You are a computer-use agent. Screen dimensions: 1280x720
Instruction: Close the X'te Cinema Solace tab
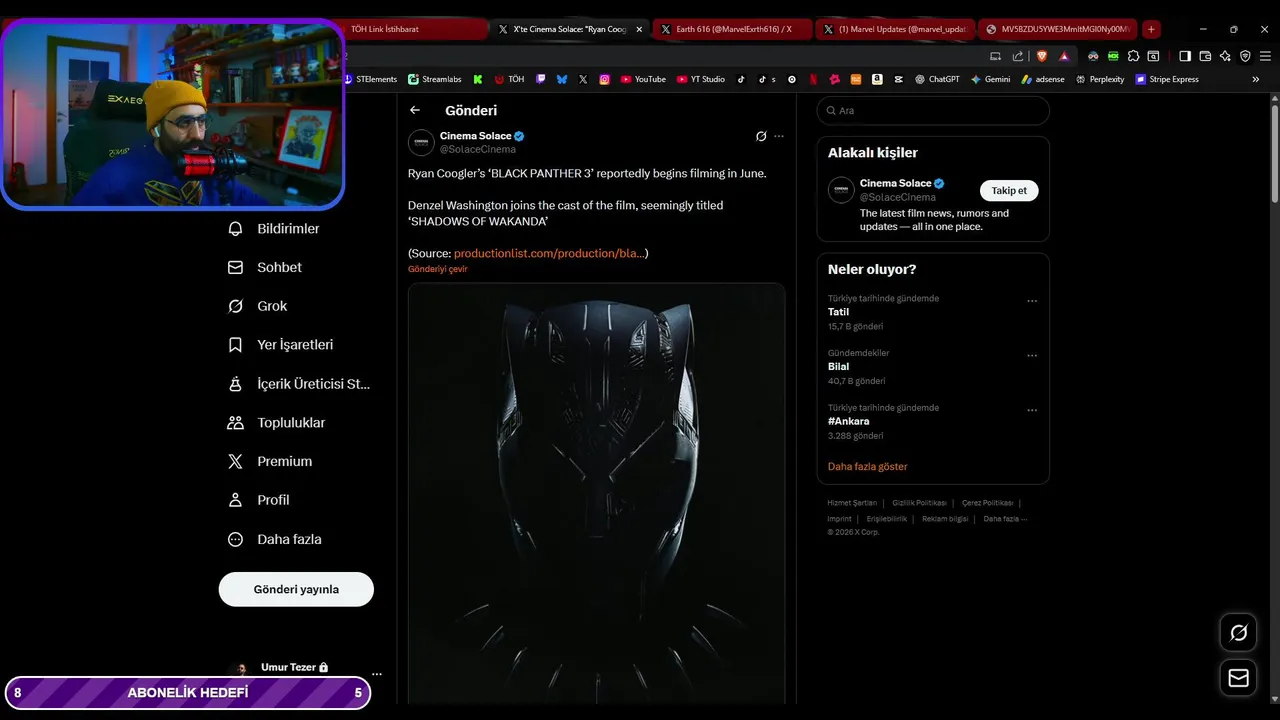pyautogui.click(x=639, y=29)
